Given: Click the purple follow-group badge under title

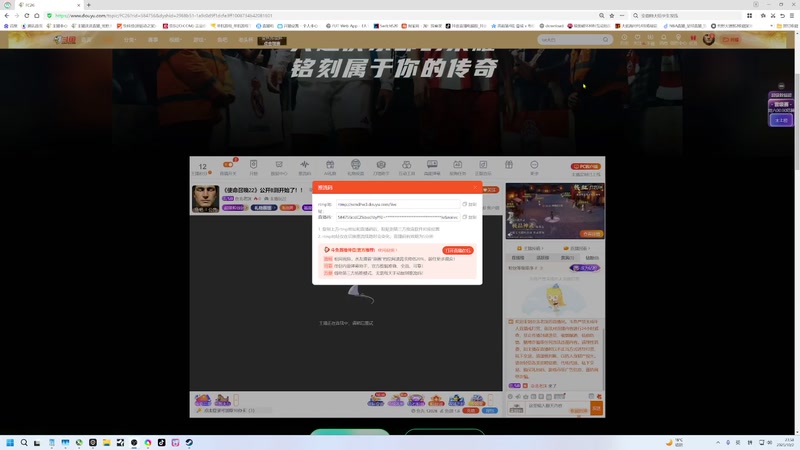Looking at the screenshot, I should [x=234, y=208].
